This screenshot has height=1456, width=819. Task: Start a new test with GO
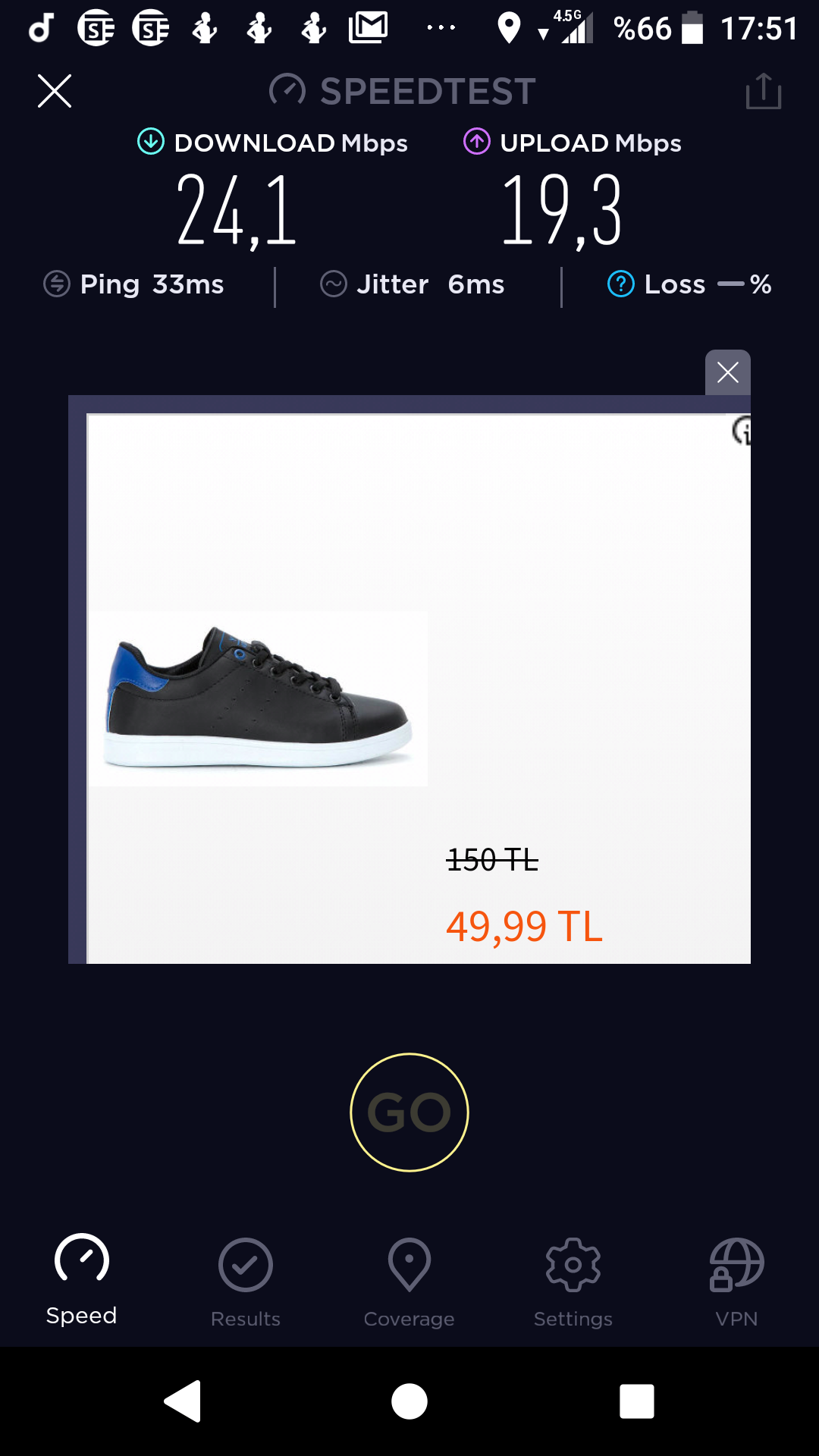point(409,1112)
